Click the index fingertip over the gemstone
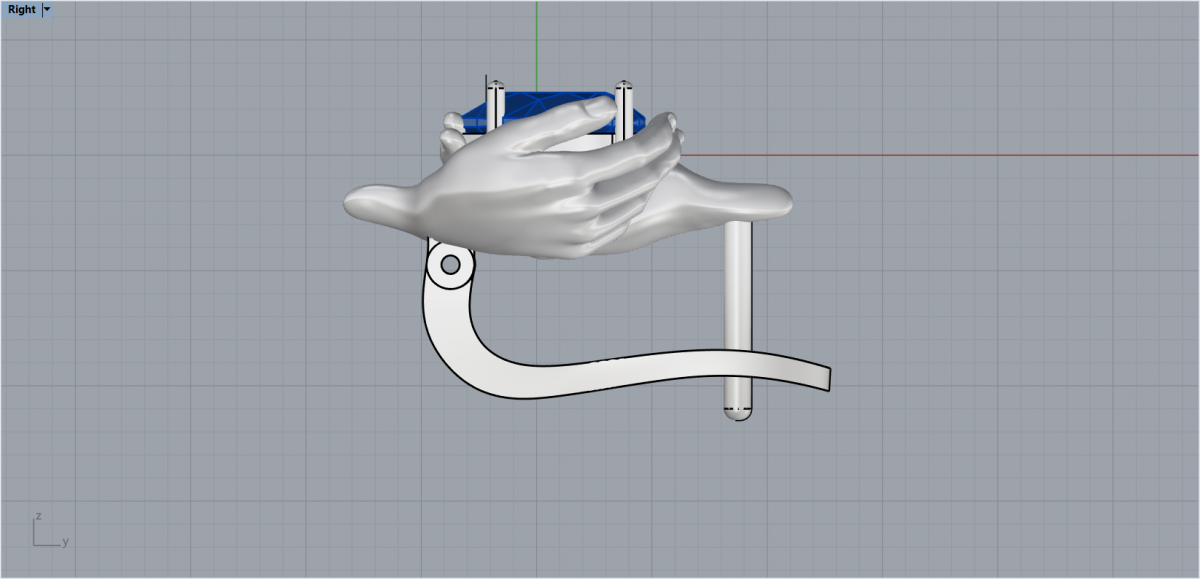Viewport: 1200px width, 579px height. point(603,103)
